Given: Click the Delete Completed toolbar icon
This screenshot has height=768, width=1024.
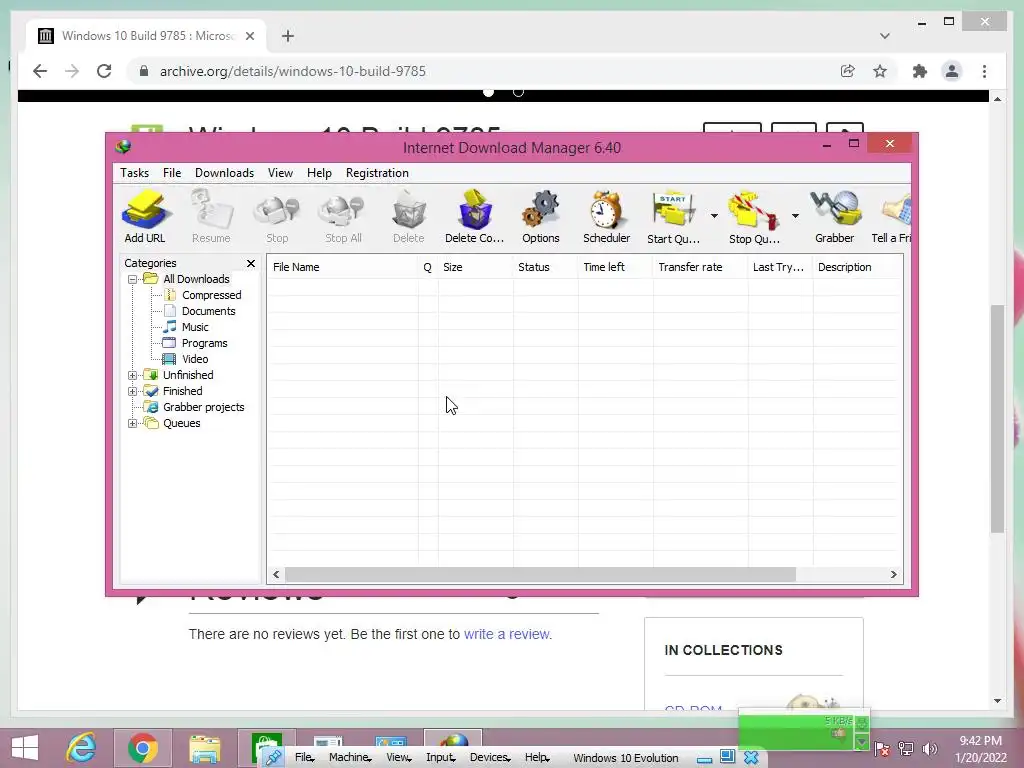Looking at the screenshot, I should click(475, 217).
